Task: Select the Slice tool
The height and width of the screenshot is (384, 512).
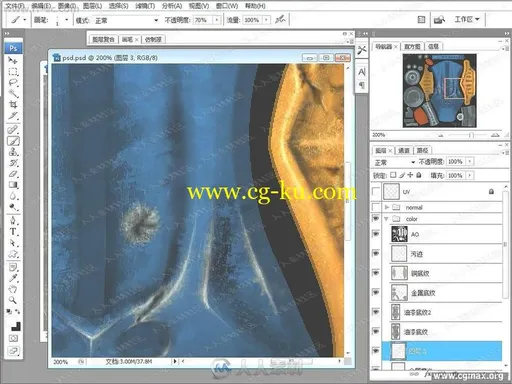Action: point(13,116)
